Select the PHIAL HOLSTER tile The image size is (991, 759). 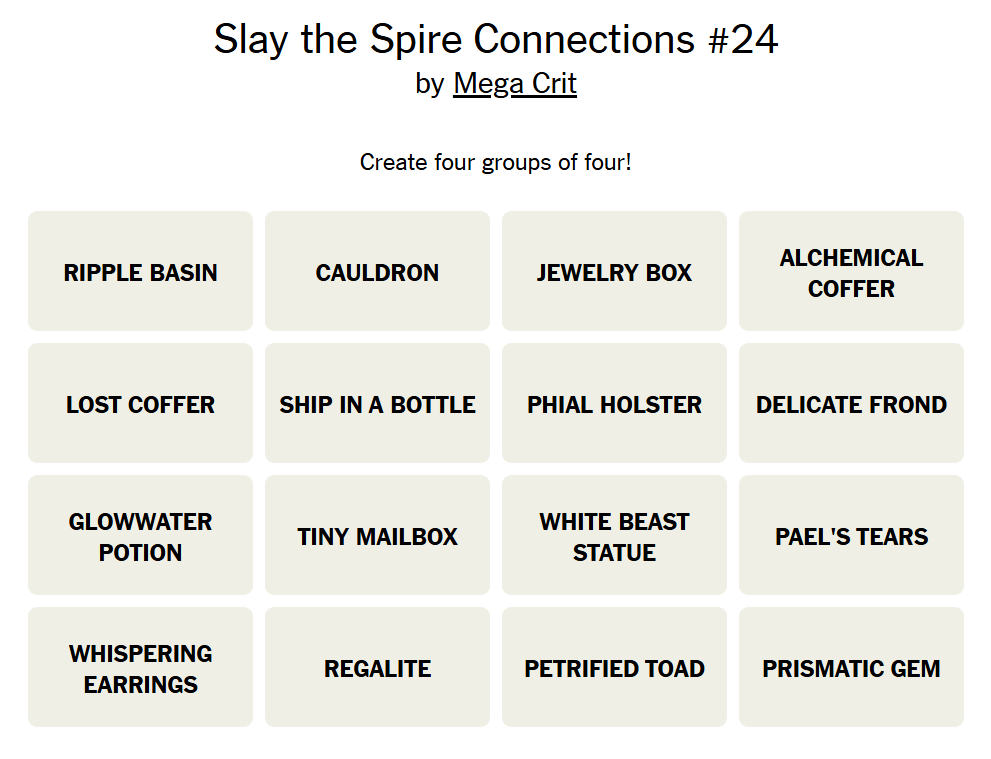[614, 403]
